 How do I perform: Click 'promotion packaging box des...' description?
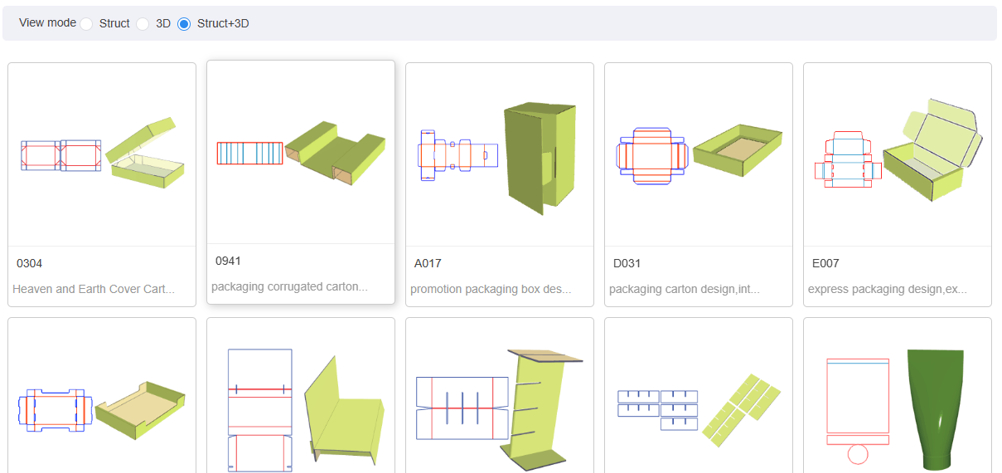(x=491, y=289)
